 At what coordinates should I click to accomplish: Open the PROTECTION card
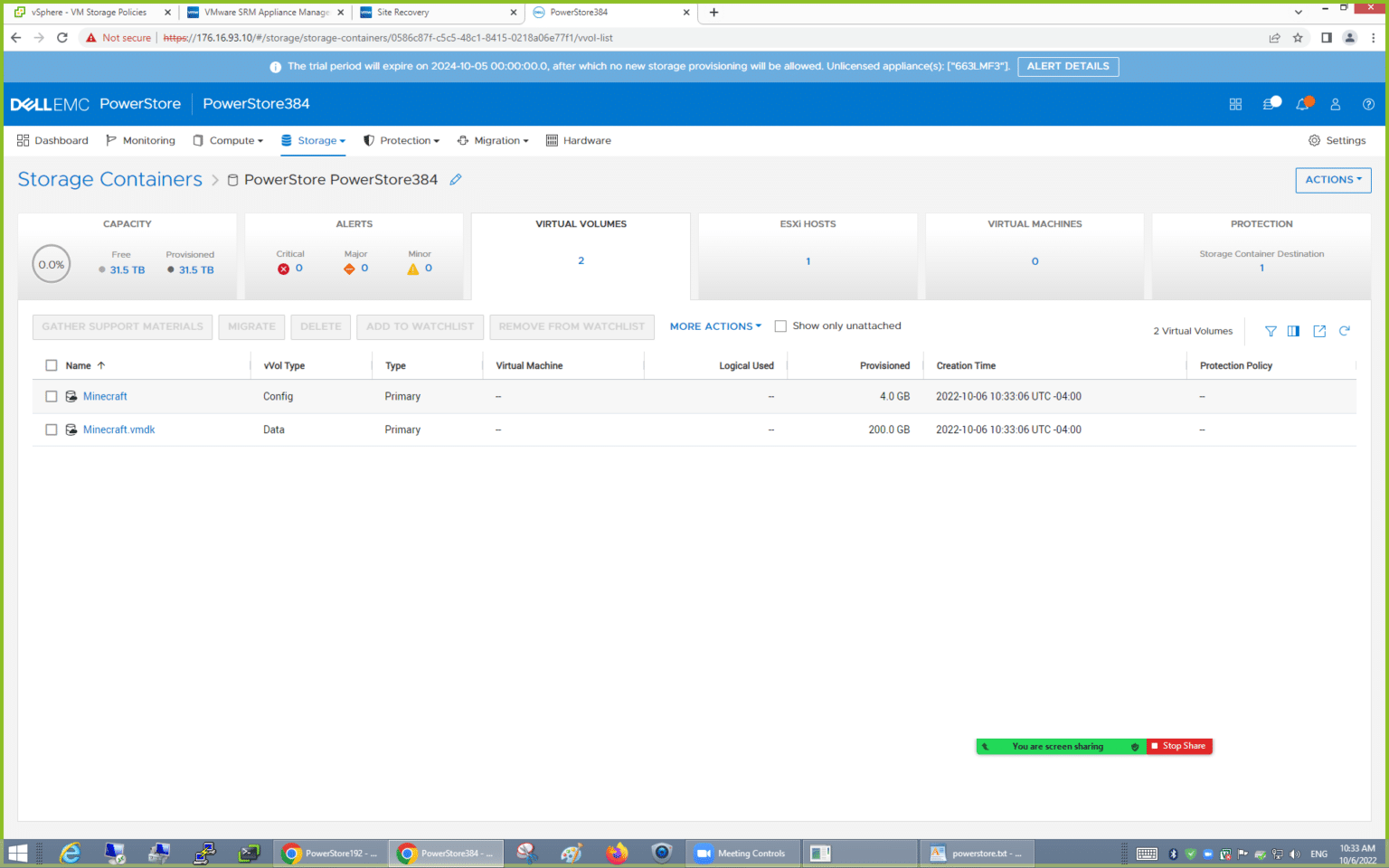click(1261, 256)
